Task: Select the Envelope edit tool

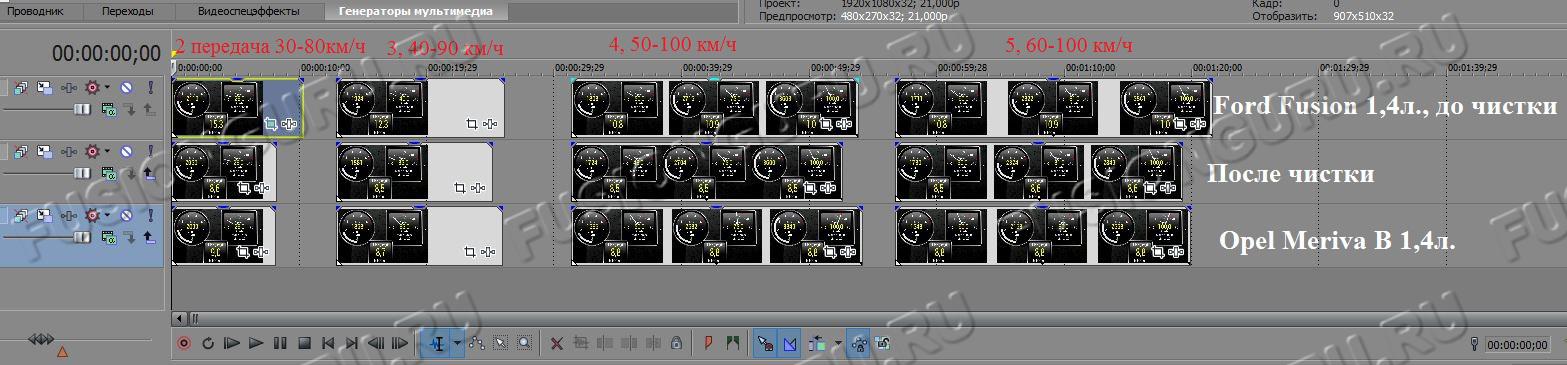Action: click(x=476, y=343)
